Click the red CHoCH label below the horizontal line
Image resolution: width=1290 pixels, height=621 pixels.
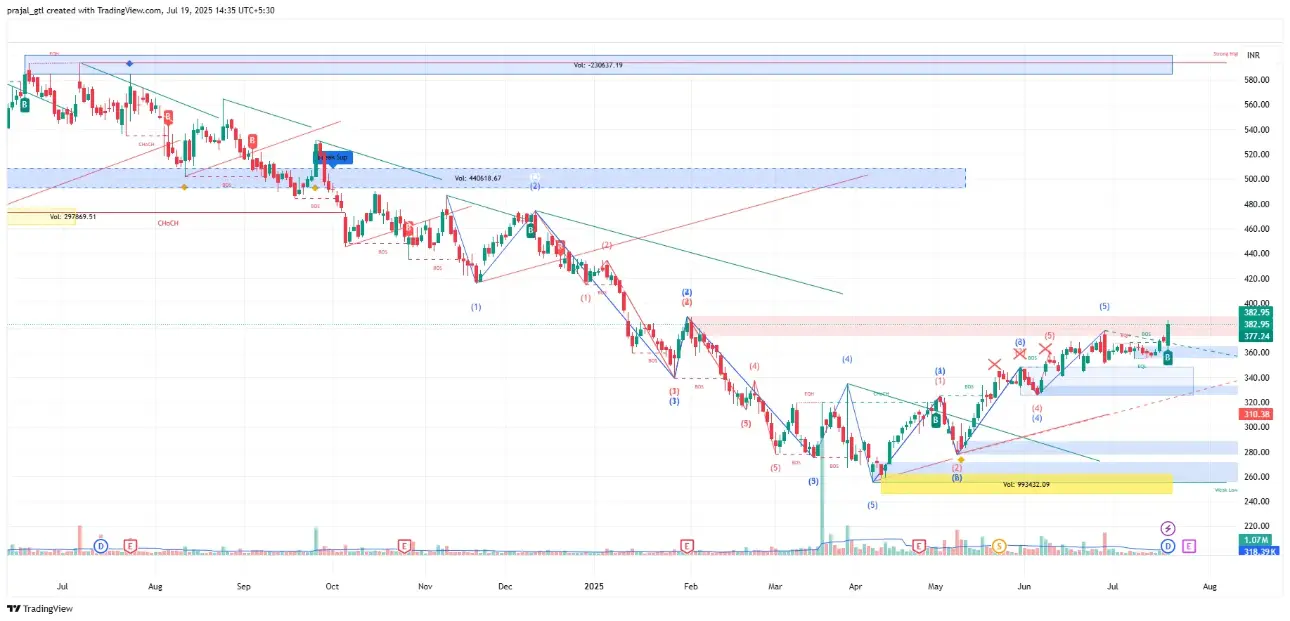(x=168, y=222)
